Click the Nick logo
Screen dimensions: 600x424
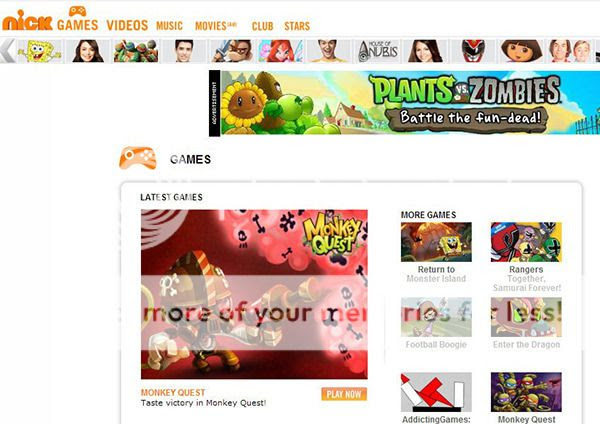coord(27,21)
